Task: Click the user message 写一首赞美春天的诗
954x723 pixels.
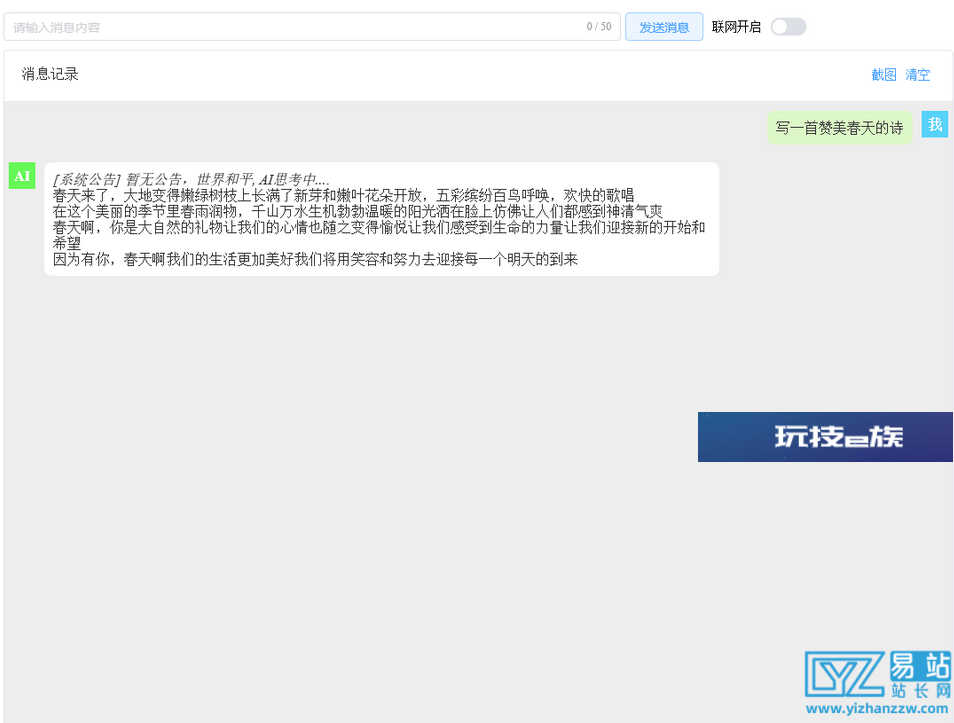Action: pyautogui.click(x=839, y=128)
